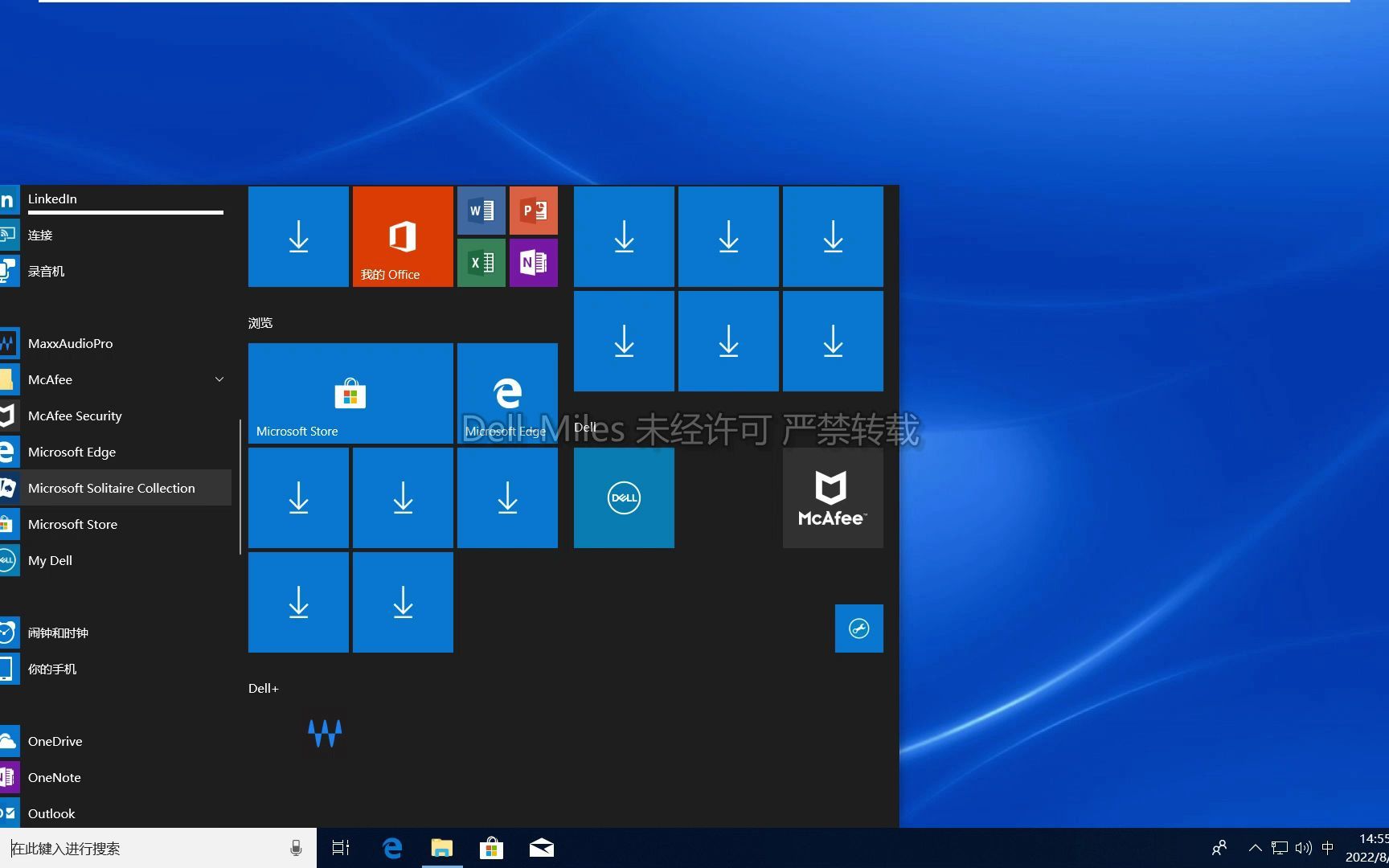Open the MaxxAudio waveform tile under Dell+

[325, 733]
